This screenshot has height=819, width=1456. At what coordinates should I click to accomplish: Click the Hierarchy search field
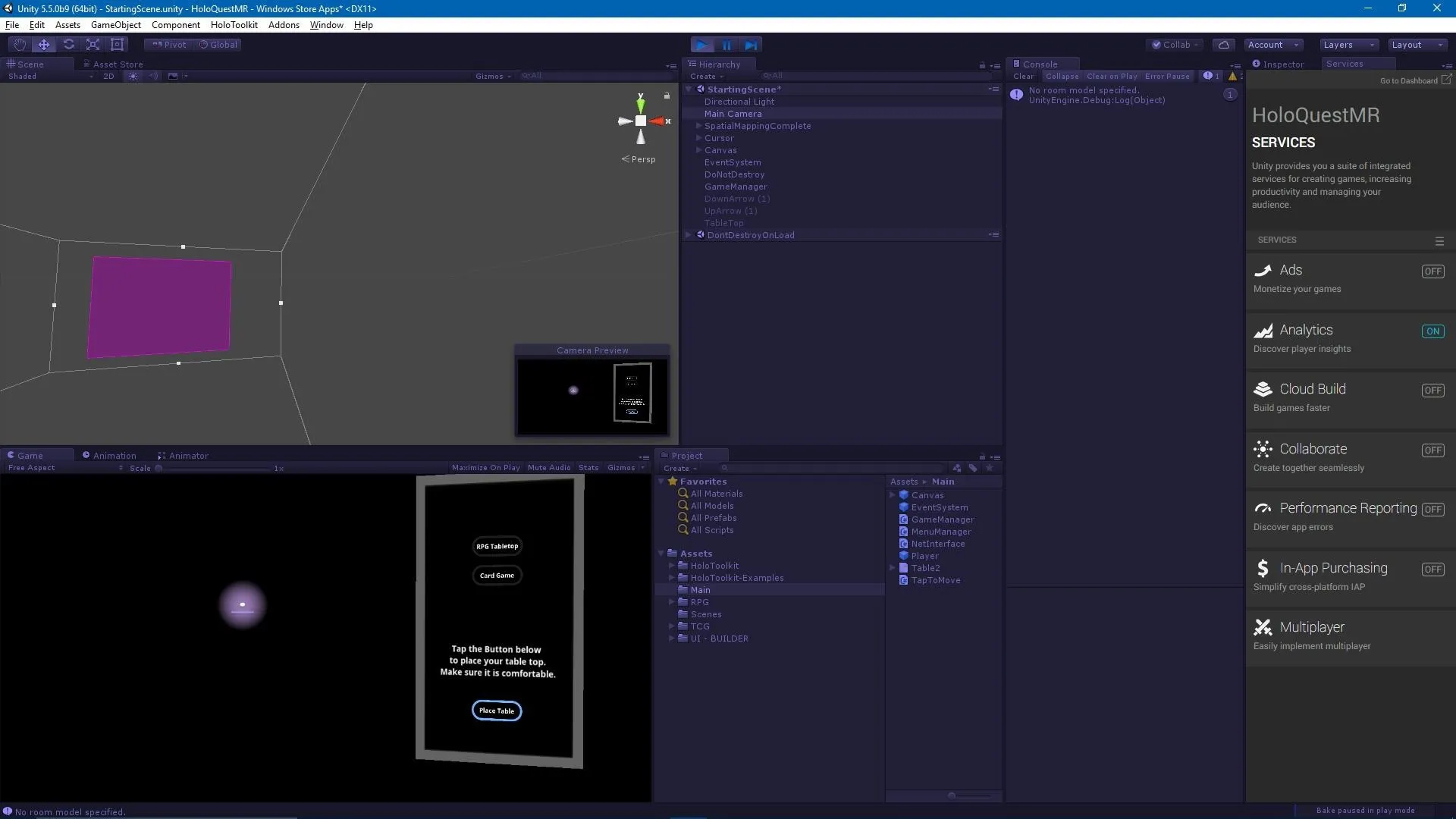pos(874,76)
